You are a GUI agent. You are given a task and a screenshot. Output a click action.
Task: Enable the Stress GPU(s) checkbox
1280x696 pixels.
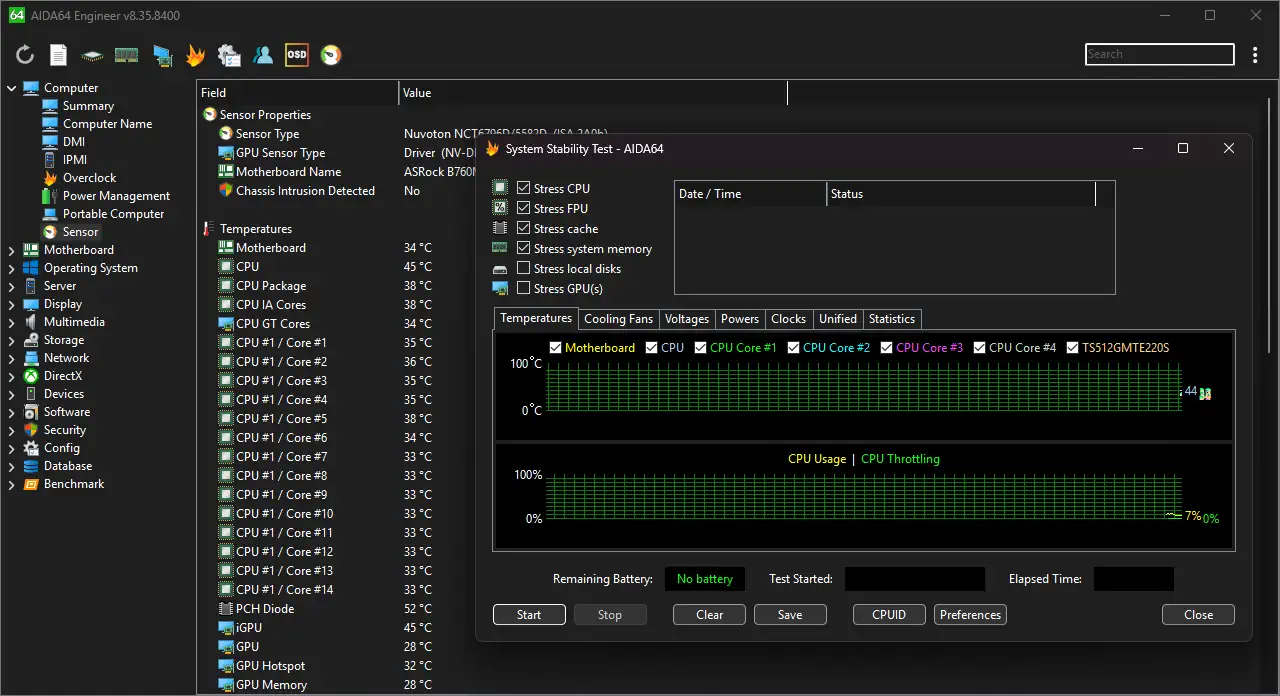point(523,288)
